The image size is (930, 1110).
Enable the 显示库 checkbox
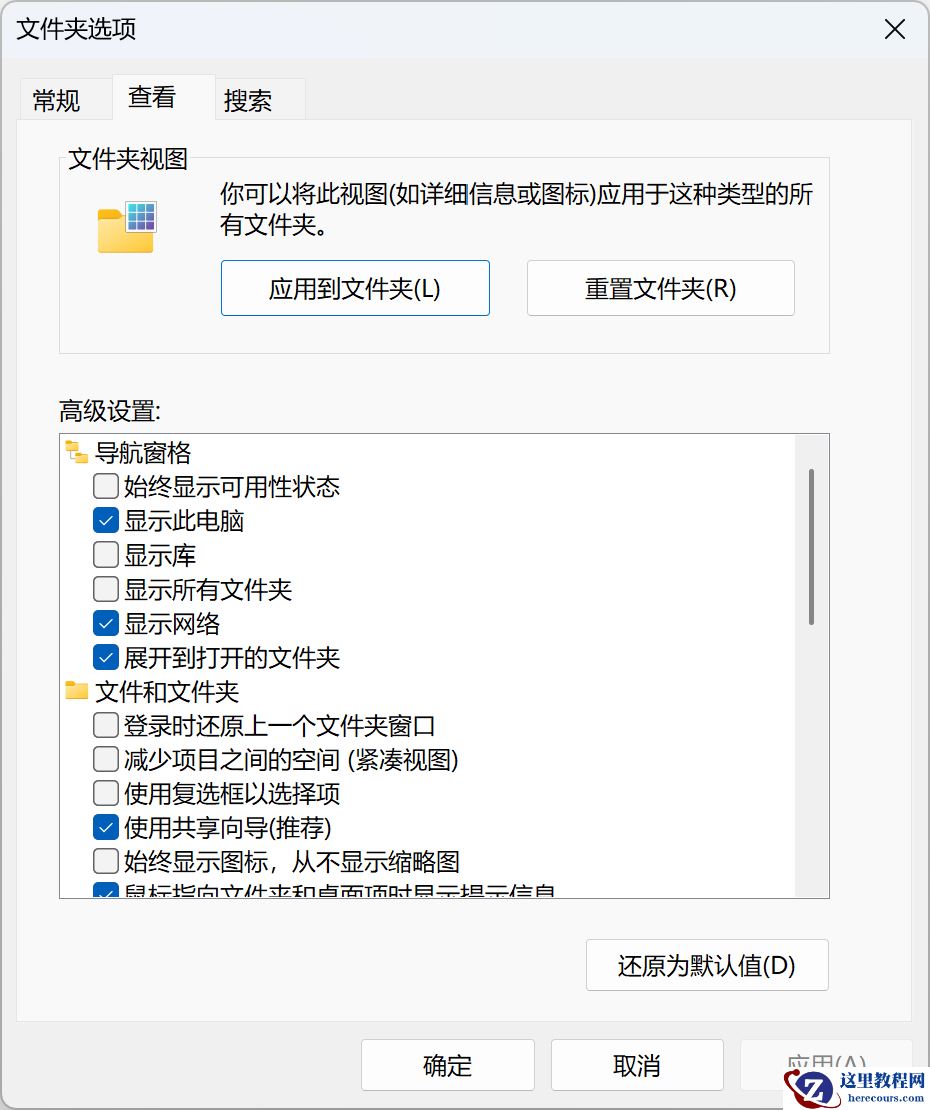click(x=105, y=554)
